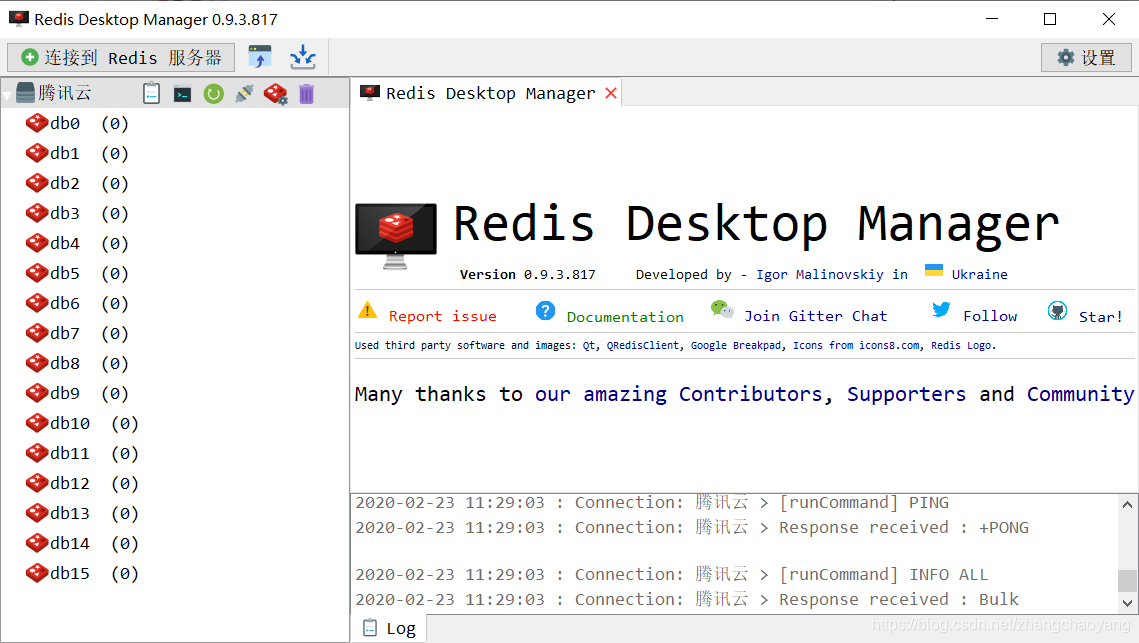Click the red Redis icon beside db7

[x=36, y=333]
